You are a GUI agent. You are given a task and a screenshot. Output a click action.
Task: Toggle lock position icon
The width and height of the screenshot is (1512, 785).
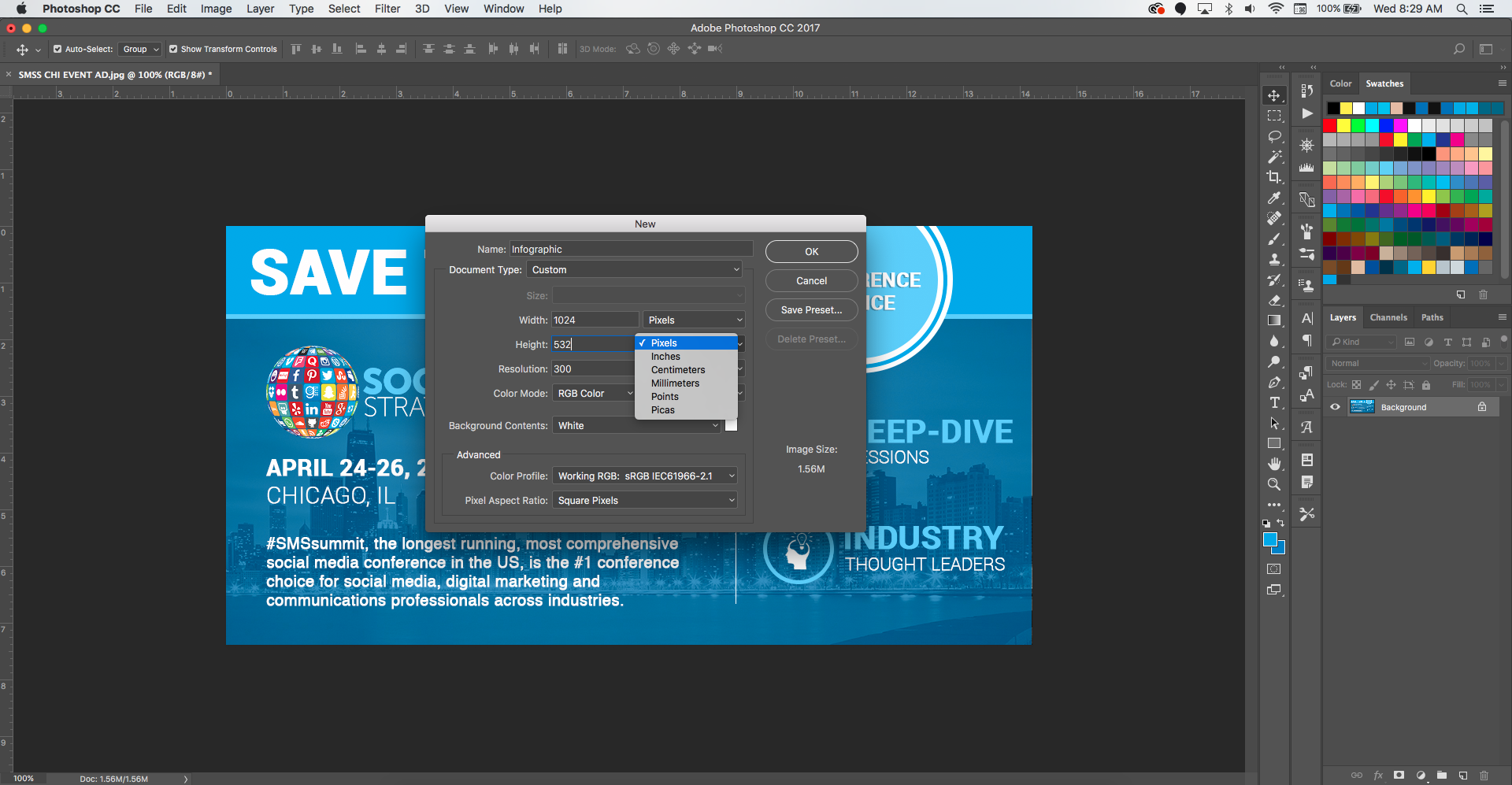coord(1391,385)
